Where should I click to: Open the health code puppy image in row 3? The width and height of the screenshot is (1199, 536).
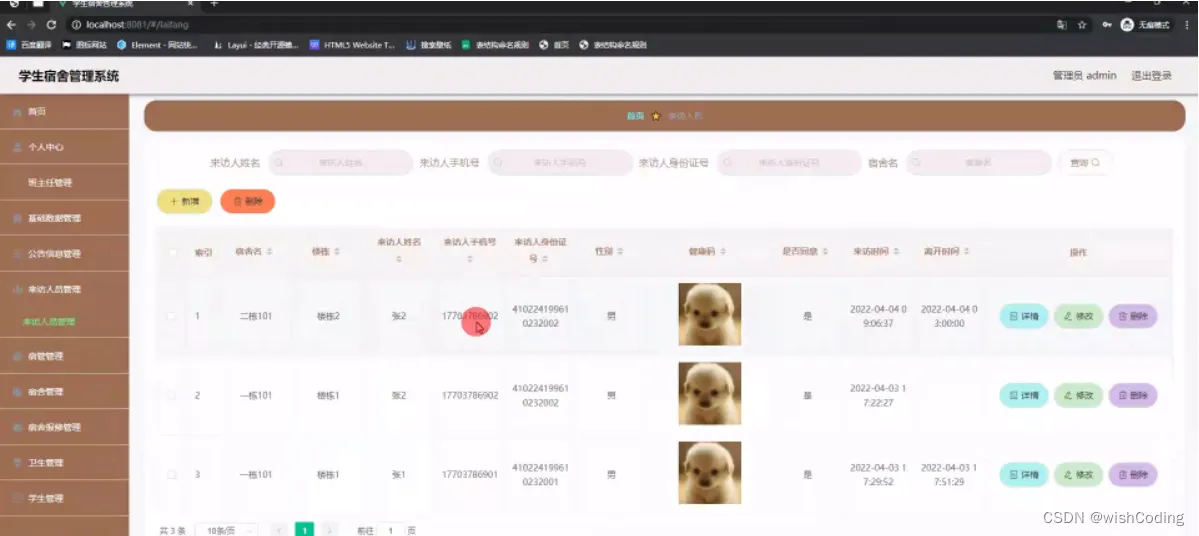coord(710,473)
